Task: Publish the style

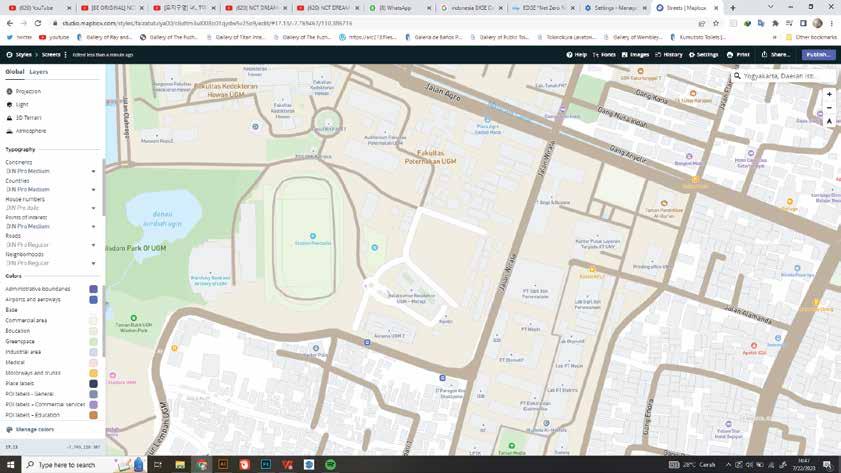Action: (818, 55)
